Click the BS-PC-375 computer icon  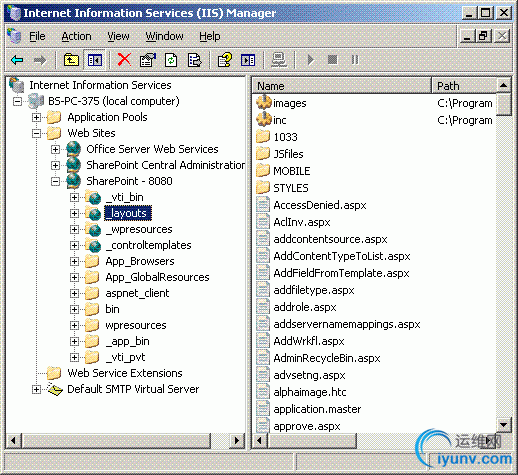[36, 101]
